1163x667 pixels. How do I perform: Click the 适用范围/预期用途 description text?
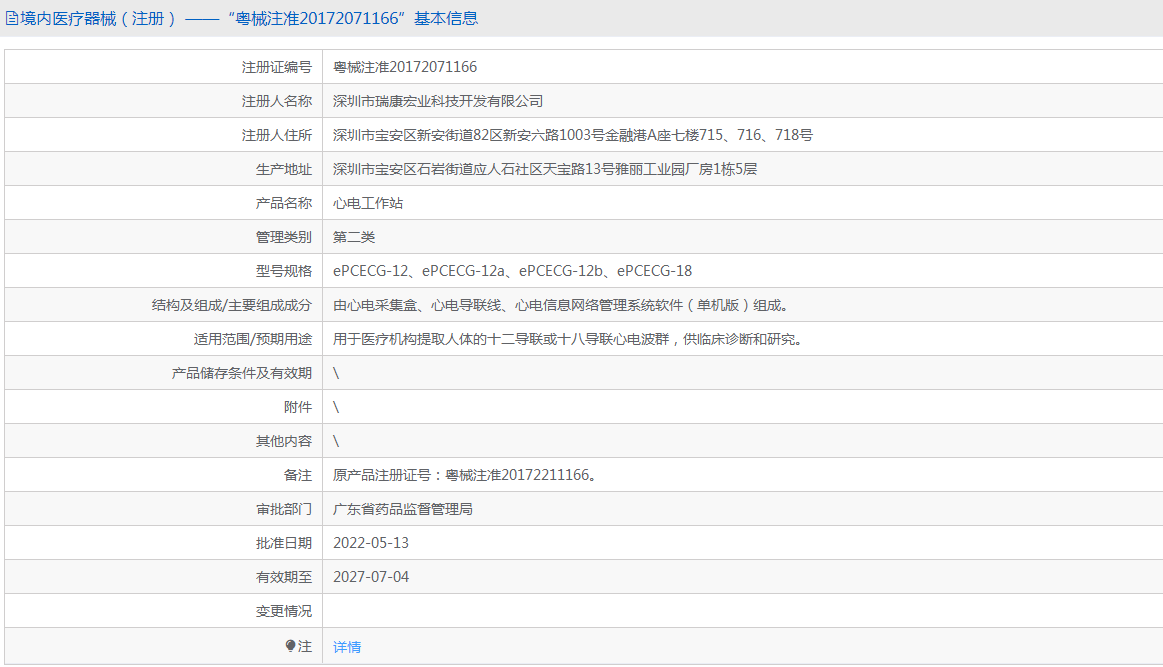tap(568, 339)
